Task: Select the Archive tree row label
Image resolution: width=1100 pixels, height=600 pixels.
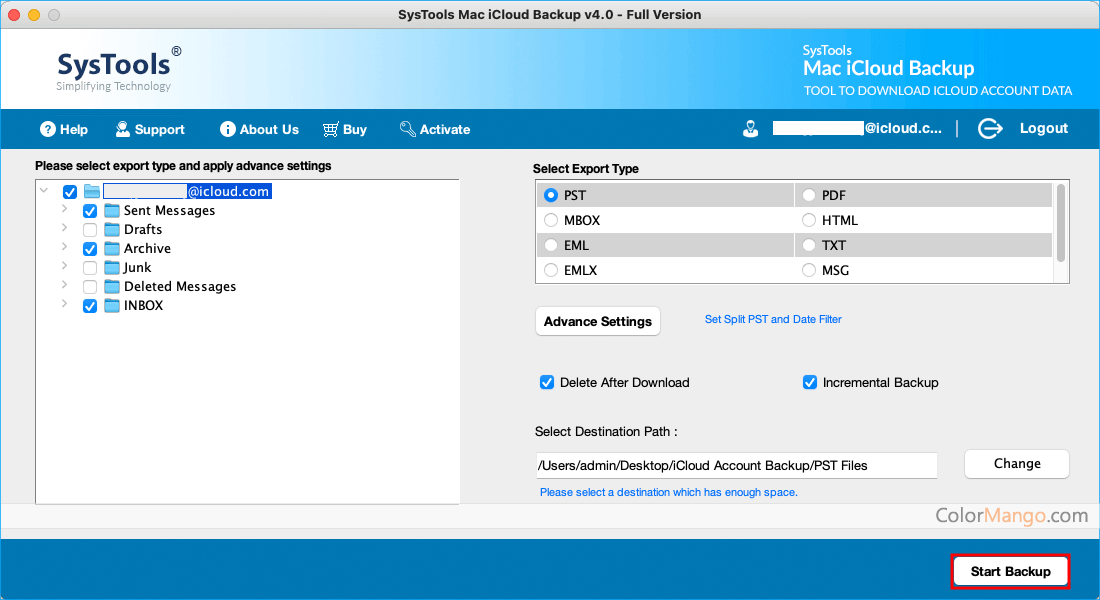Action: click(x=147, y=248)
